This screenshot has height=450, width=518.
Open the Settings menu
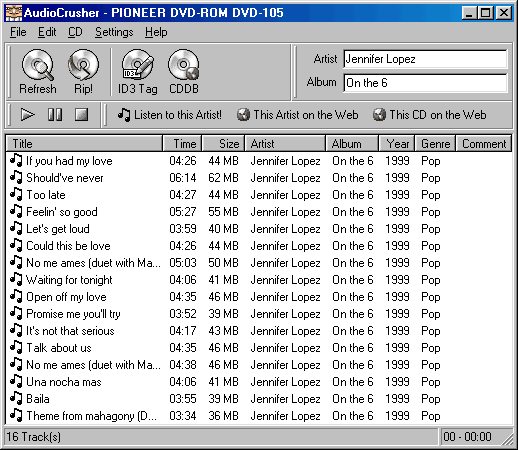(x=114, y=32)
